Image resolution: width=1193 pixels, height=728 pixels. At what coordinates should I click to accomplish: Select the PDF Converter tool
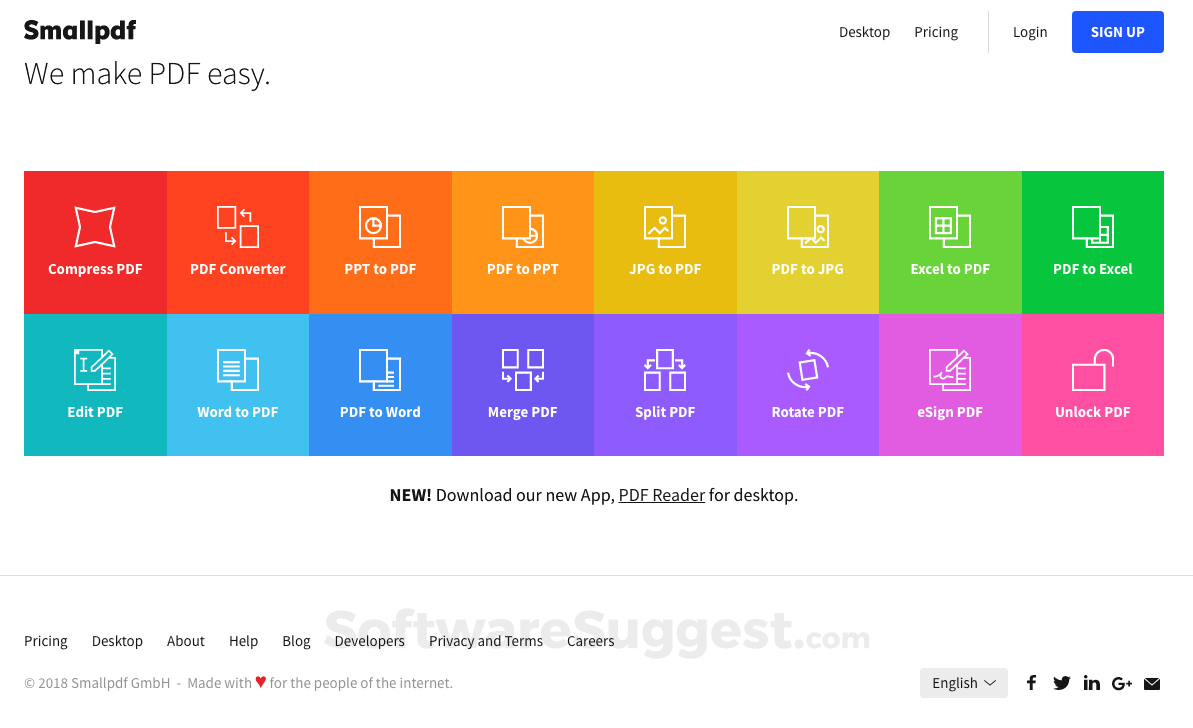click(x=237, y=242)
